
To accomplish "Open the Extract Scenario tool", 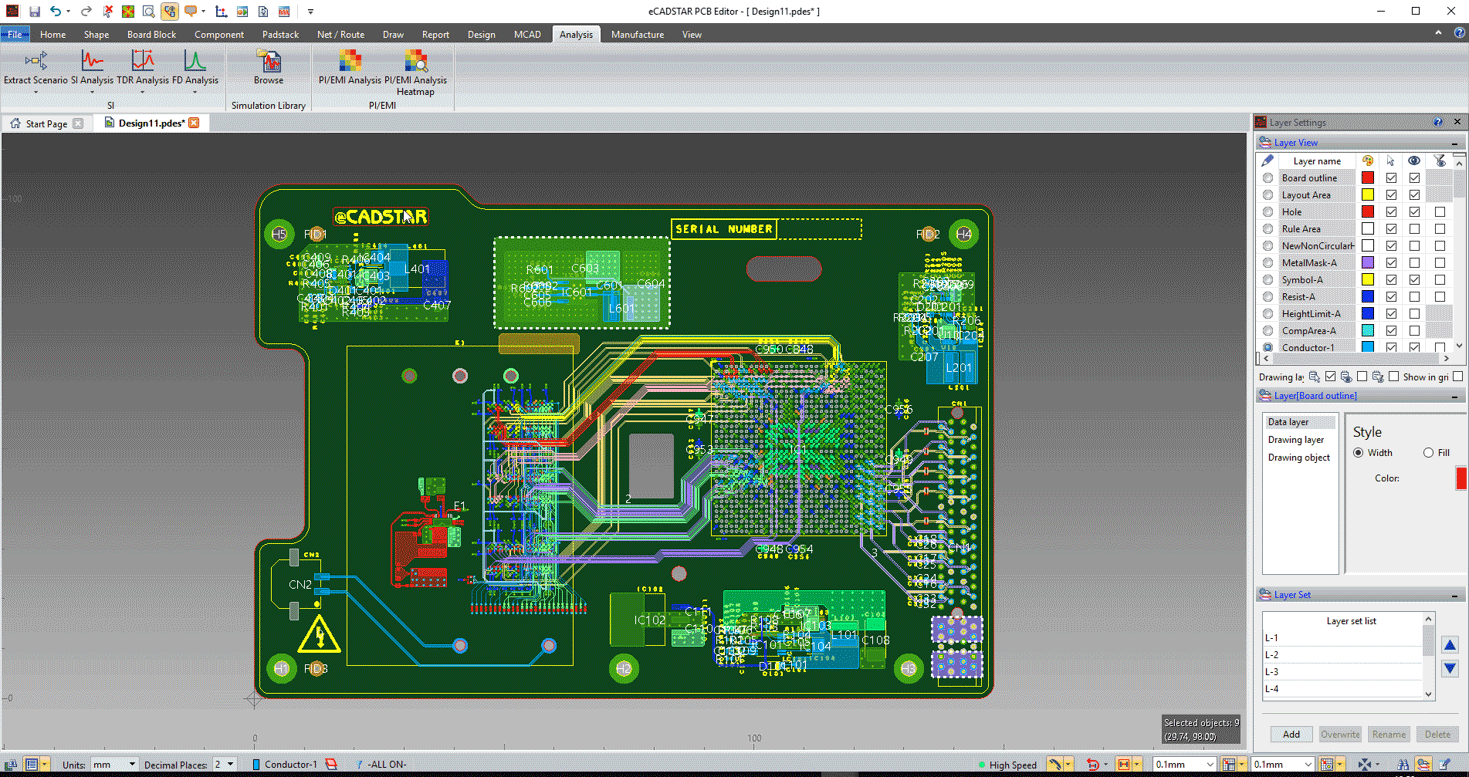I will [x=36, y=68].
